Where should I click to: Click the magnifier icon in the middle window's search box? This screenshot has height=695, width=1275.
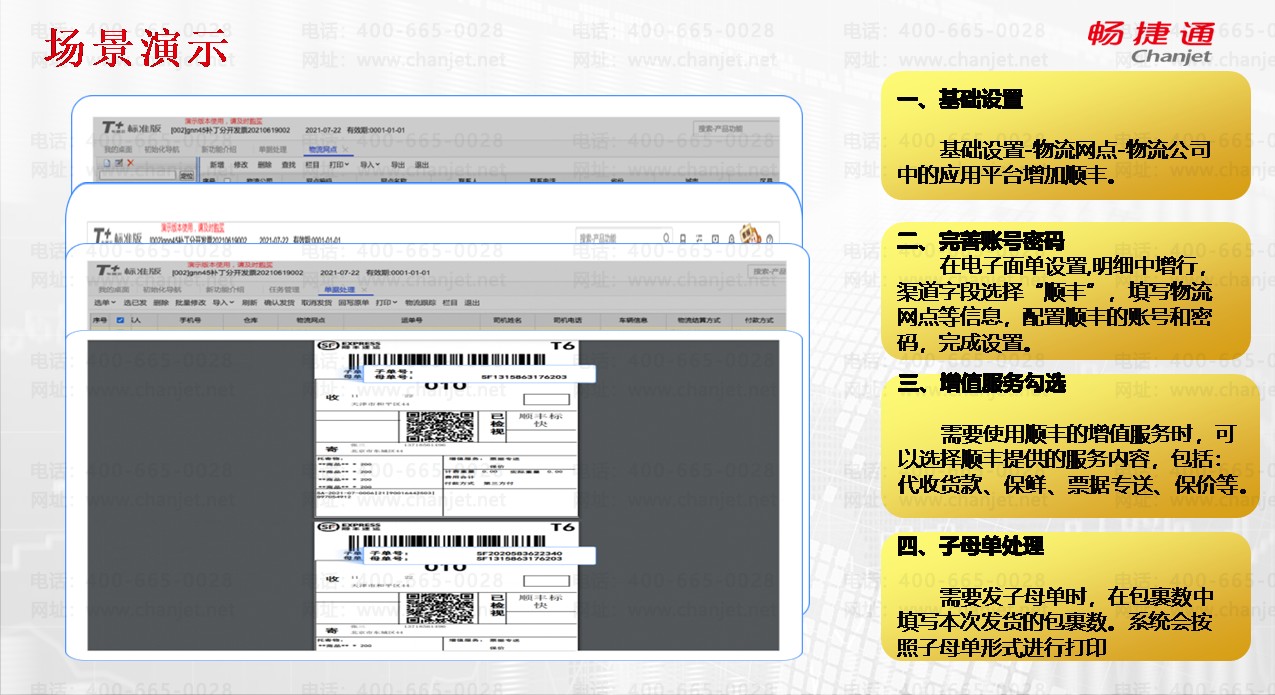tap(666, 237)
